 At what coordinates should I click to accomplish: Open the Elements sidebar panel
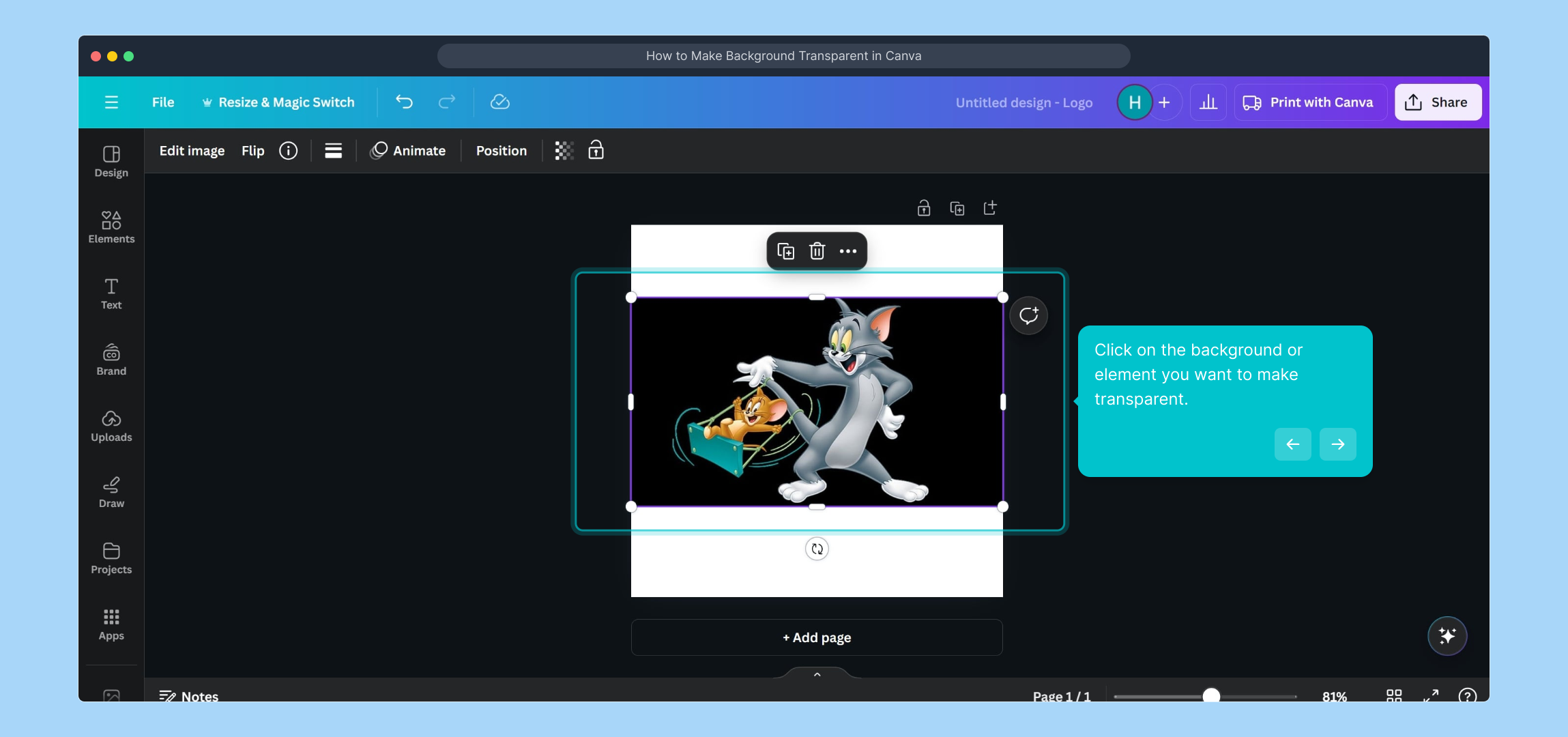[111, 227]
